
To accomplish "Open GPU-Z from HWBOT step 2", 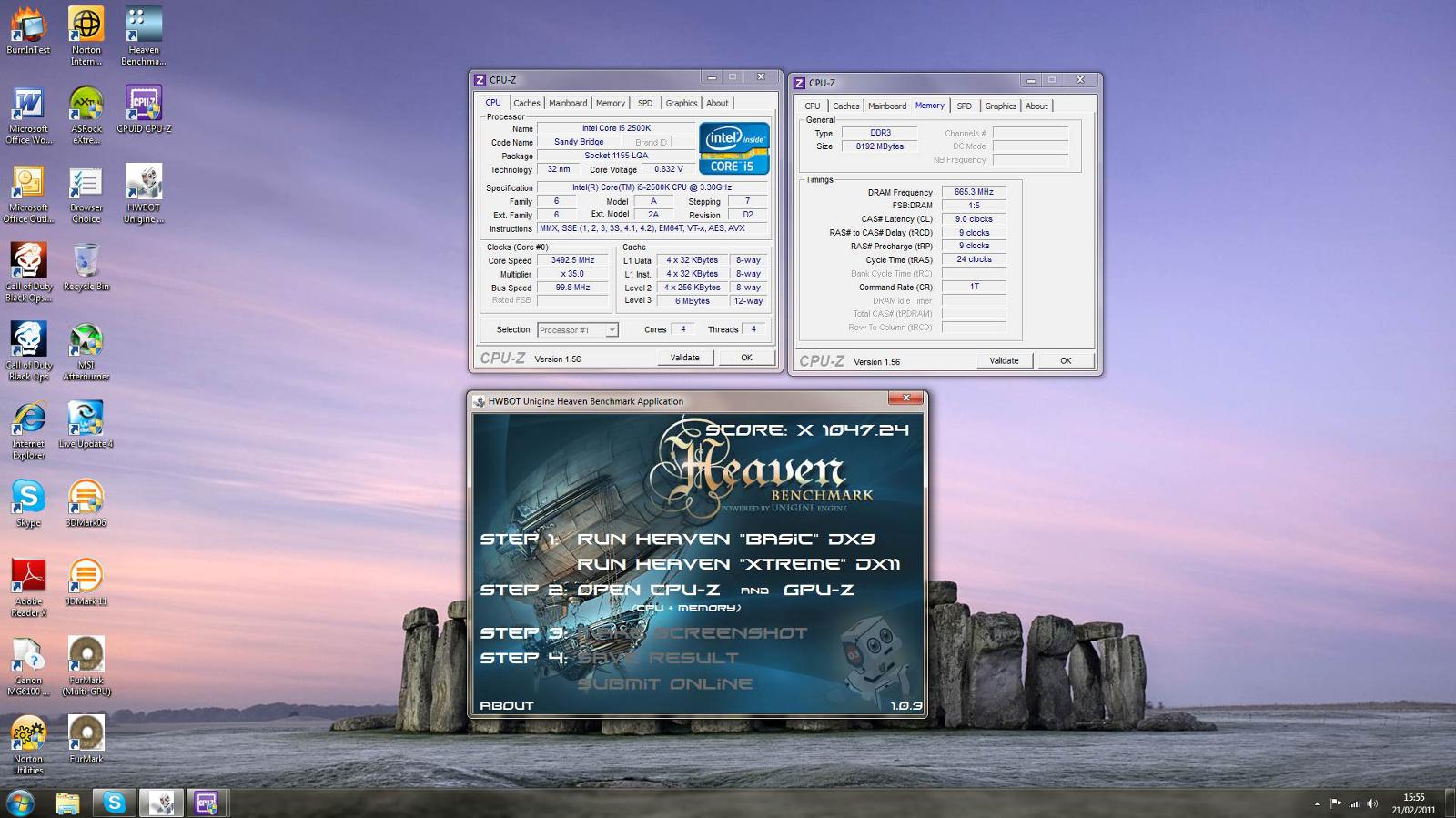I will click(x=818, y=590).
